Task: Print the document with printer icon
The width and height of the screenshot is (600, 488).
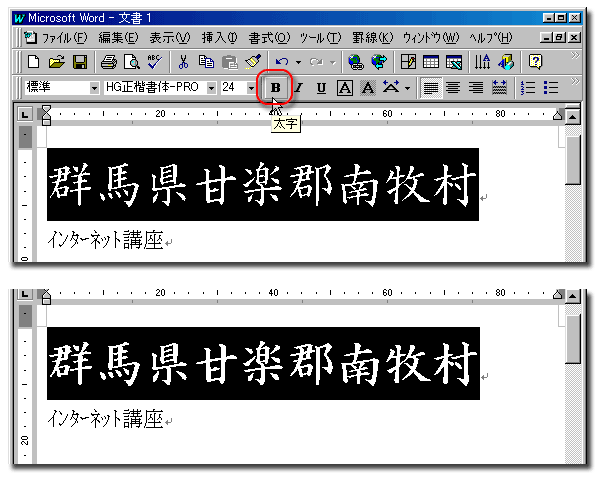Action: (109, 62)
